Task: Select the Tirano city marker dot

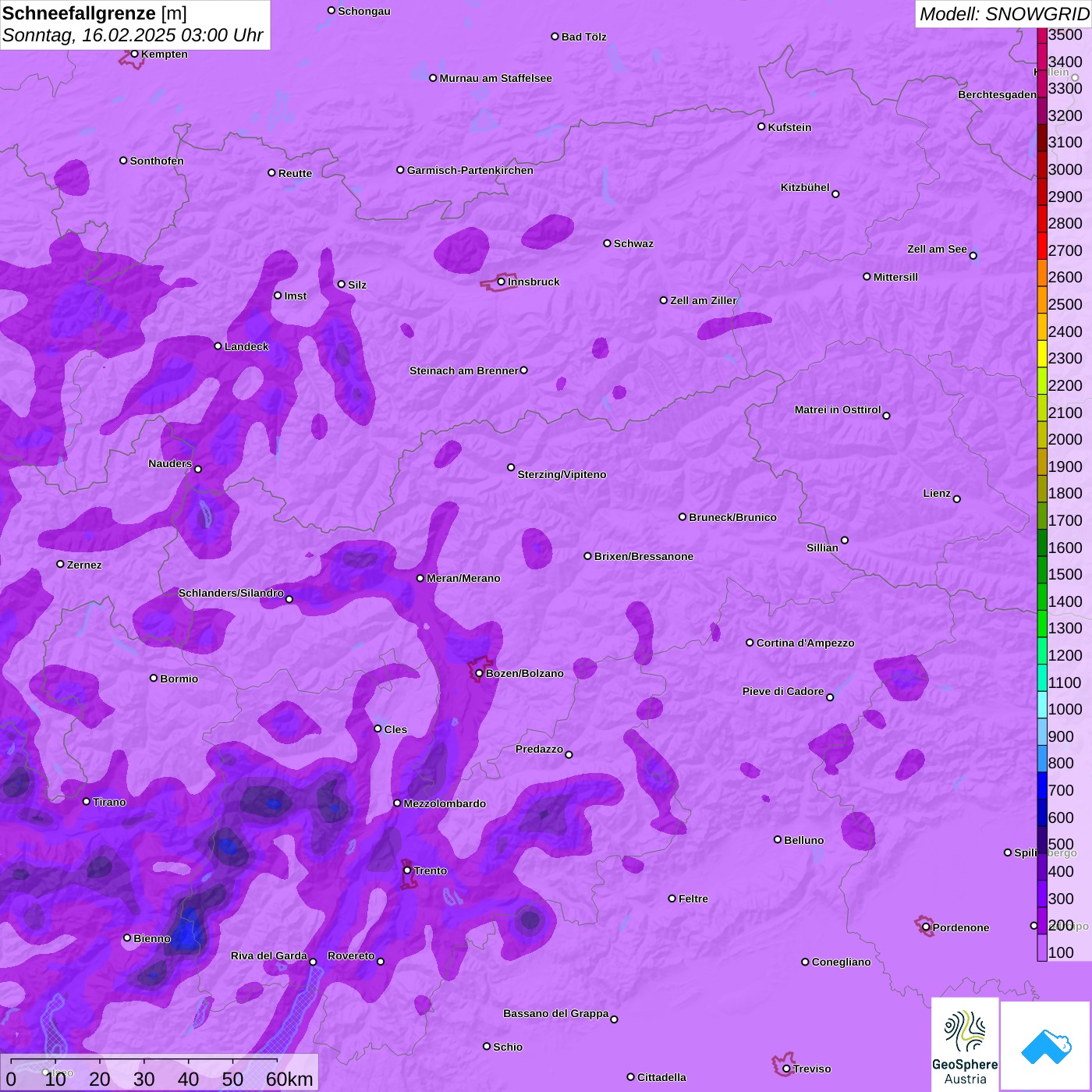Action: (x=87, y=801)
